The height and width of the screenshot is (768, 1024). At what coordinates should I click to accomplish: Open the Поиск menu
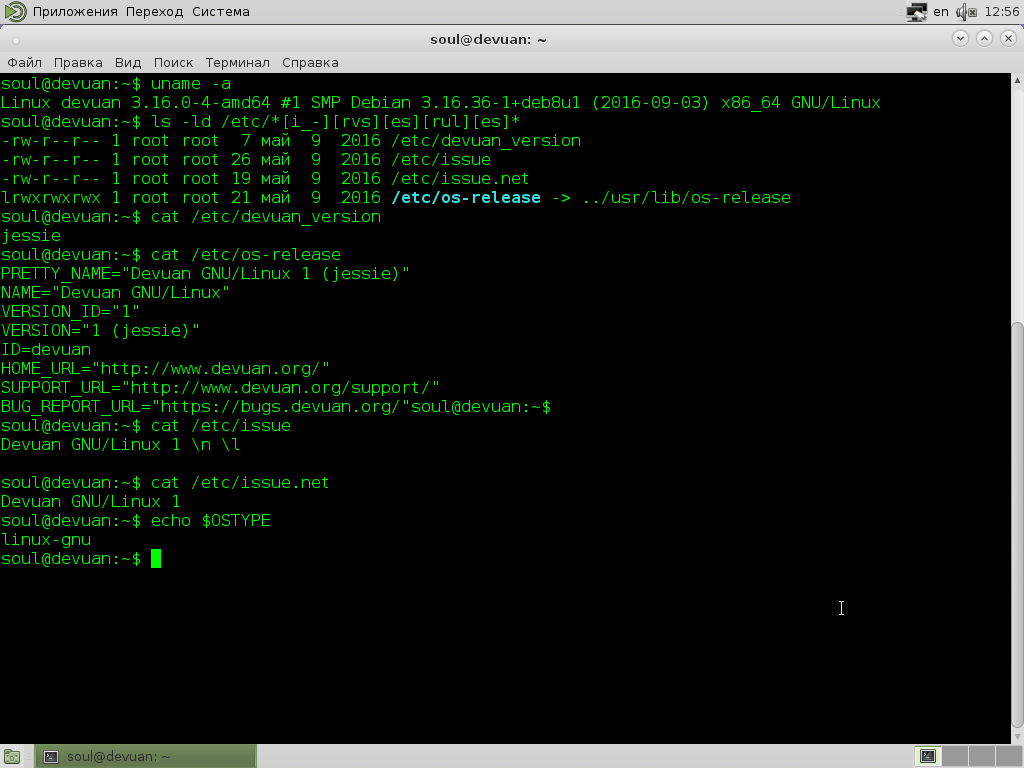pos(173,63)
